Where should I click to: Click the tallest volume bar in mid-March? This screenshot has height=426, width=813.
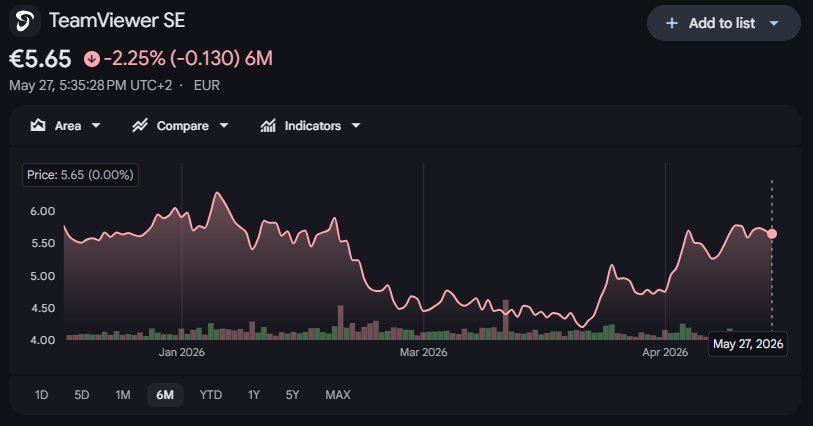506,319
